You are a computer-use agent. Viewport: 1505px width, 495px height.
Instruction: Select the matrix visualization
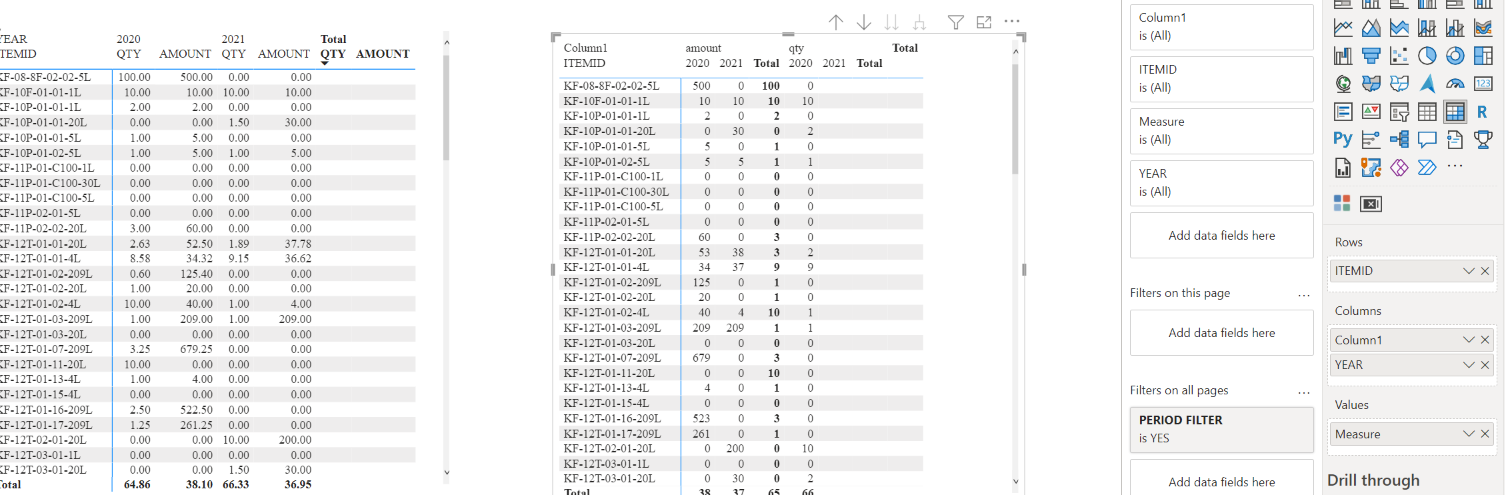click(x=1455, y=111)
